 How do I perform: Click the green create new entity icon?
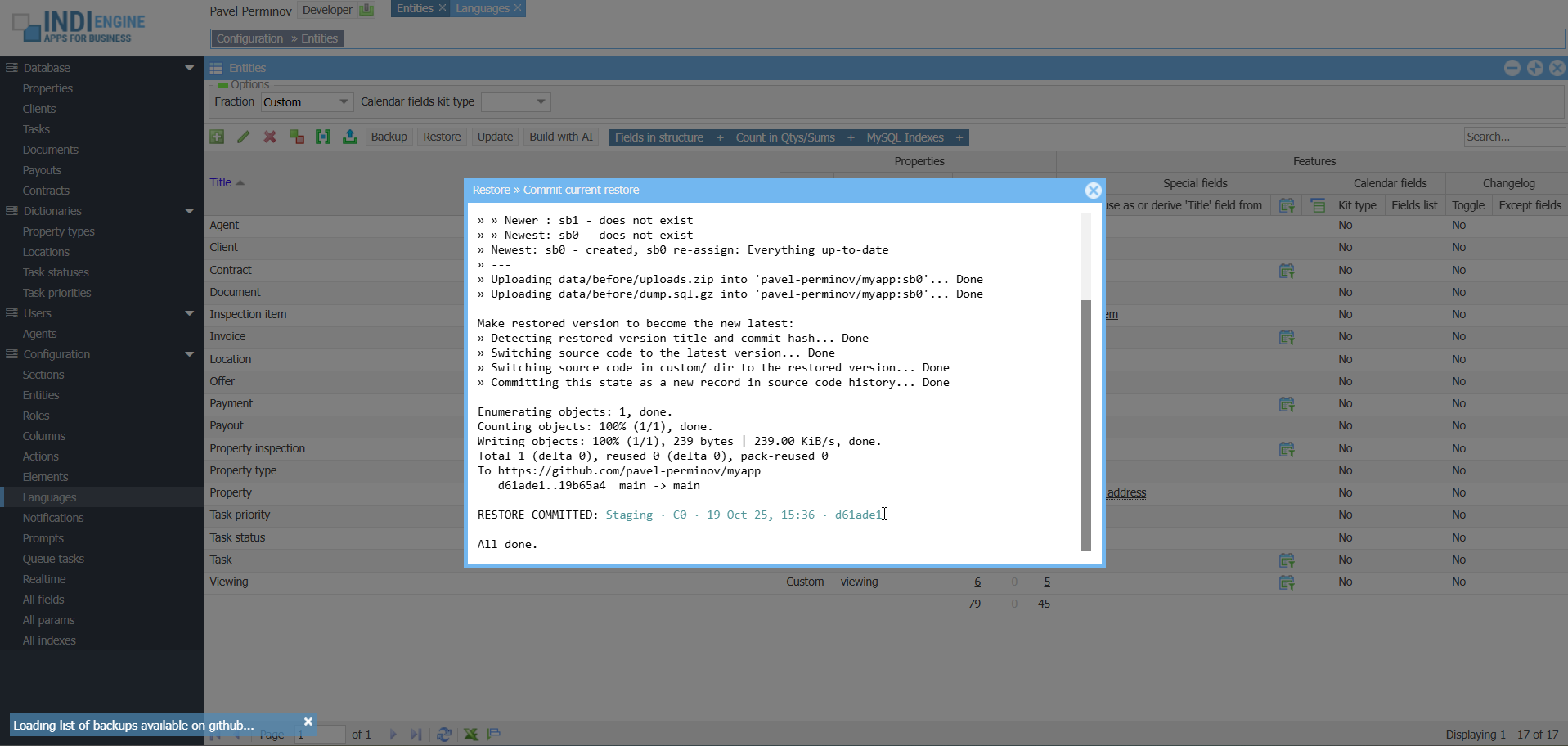pos(217,137)
